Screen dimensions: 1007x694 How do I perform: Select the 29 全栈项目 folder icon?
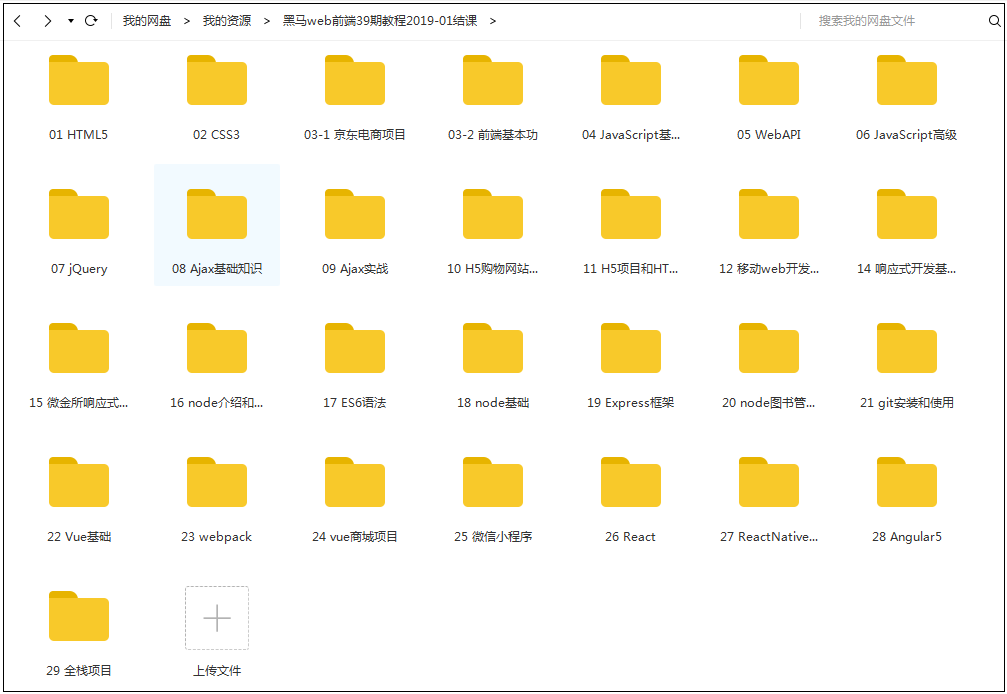79,616
